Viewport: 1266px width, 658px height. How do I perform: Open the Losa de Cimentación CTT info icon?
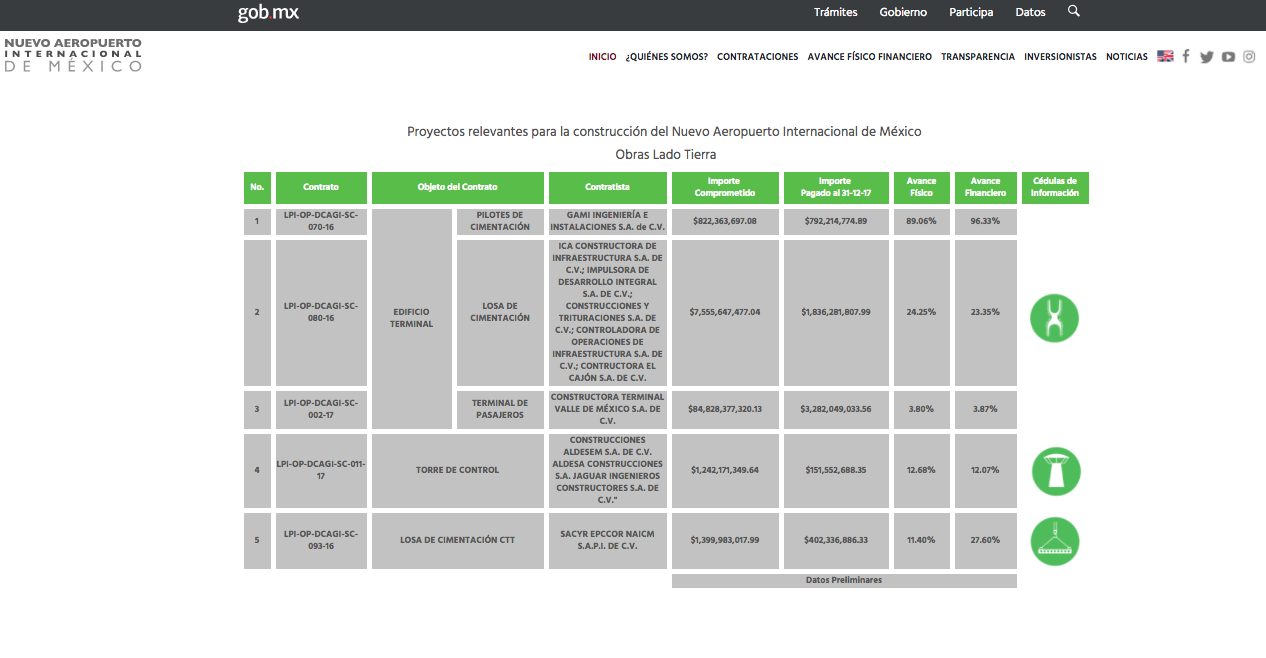pos(1055,541)
